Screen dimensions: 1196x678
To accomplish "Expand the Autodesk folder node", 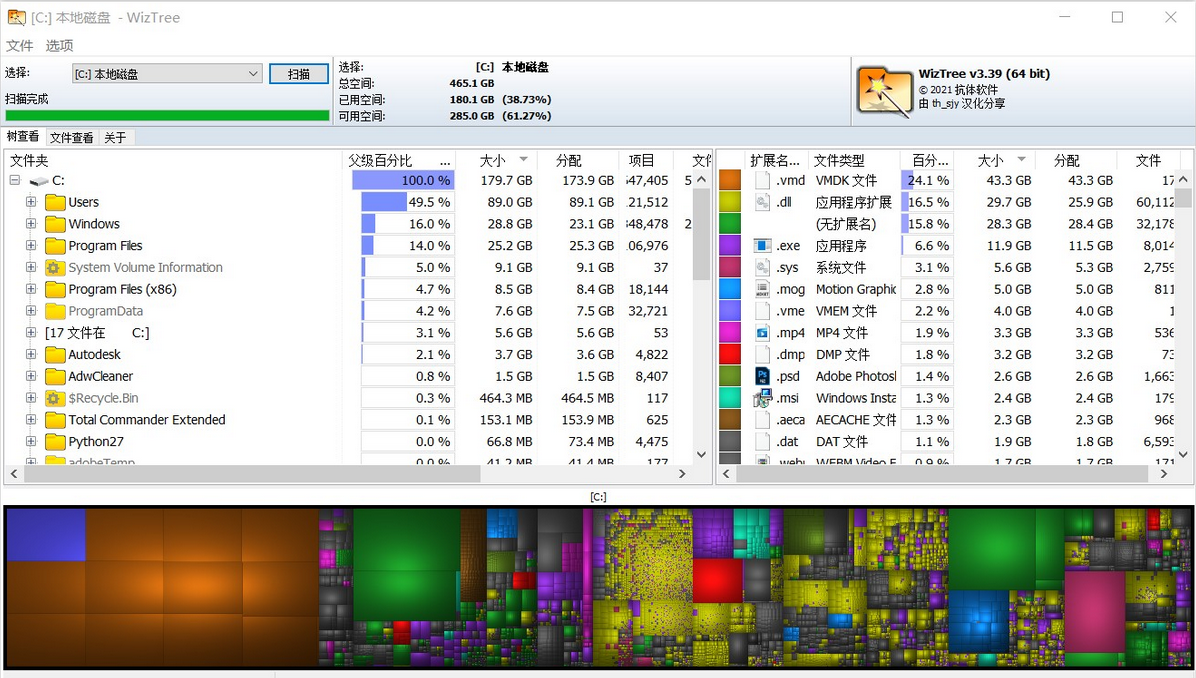I will click(31, 355).
